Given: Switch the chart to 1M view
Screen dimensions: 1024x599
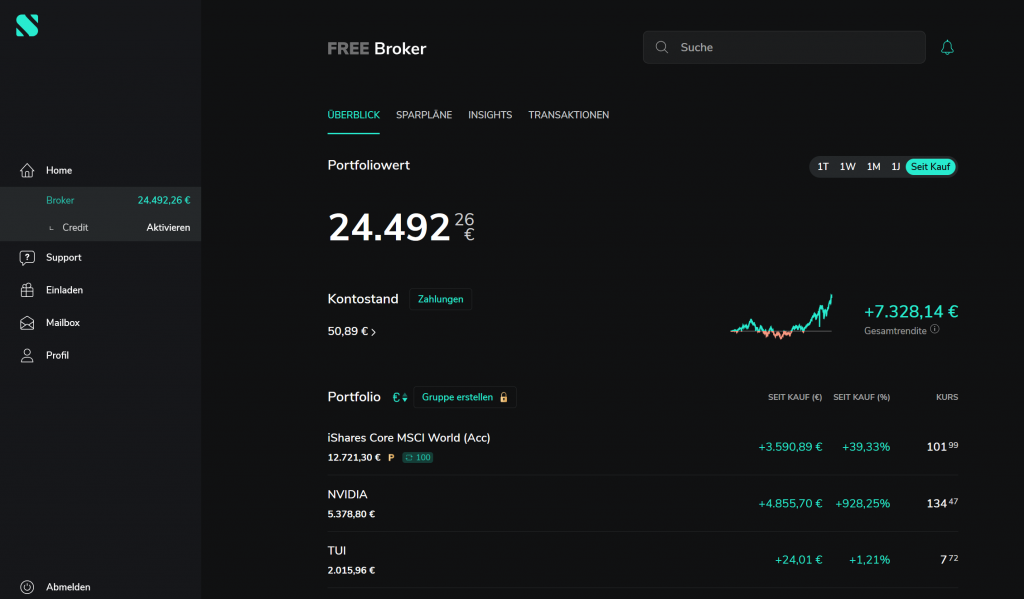Looking at the screenshot, I should click(x=872, y=167).
